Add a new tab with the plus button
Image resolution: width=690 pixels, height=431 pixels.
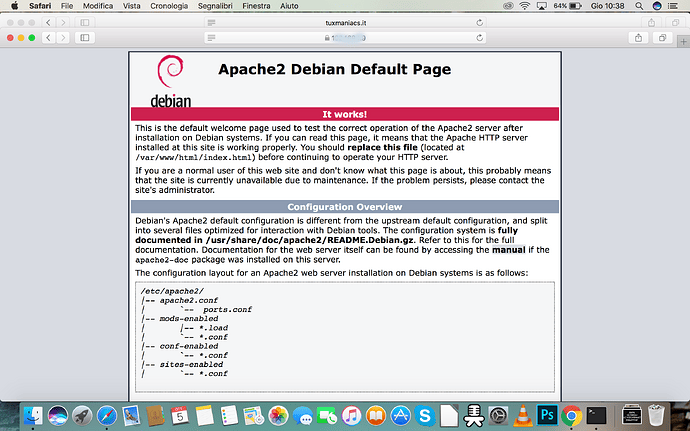click(x=683, y=42)
